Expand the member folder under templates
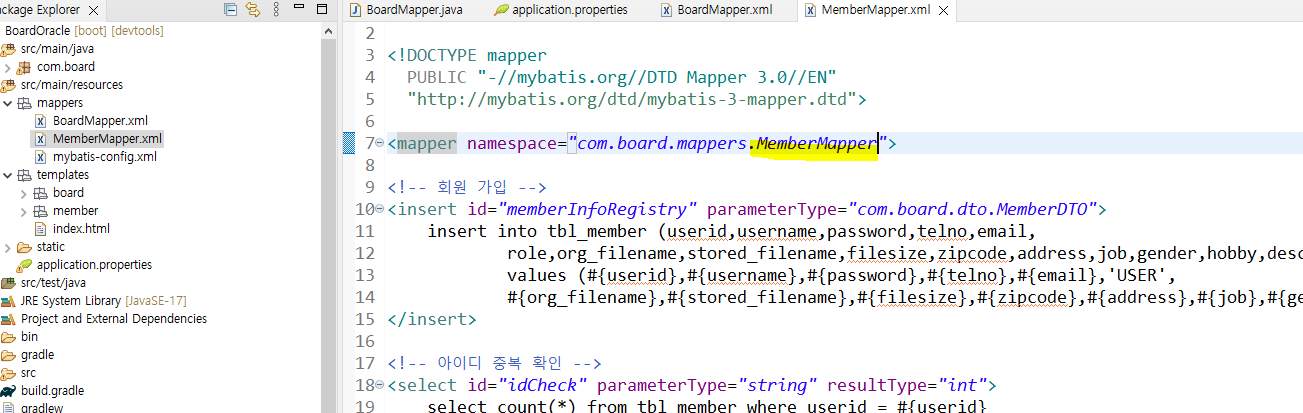 pyautogui.click(x=23, y=211)
